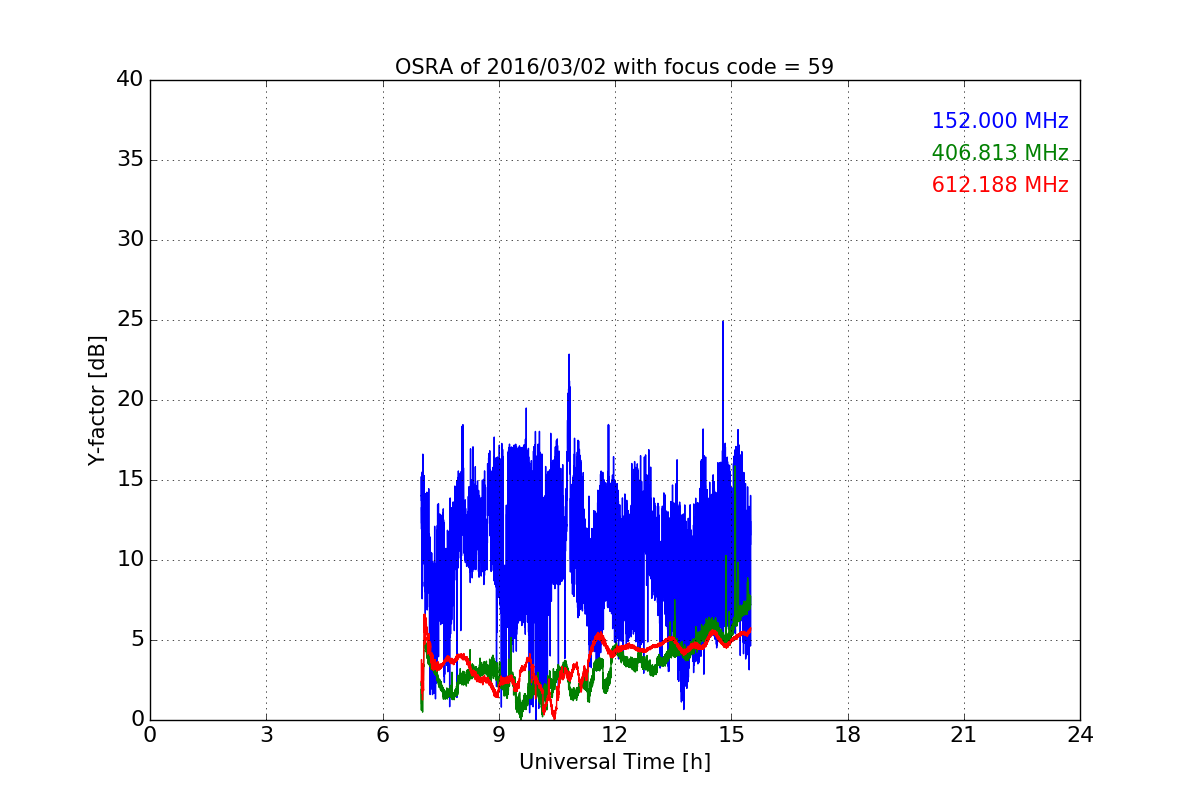Click the 'Y-factor [dB]' axis label
The height and width of the screenshot is (800, 1200).
(x=96, y=400)
